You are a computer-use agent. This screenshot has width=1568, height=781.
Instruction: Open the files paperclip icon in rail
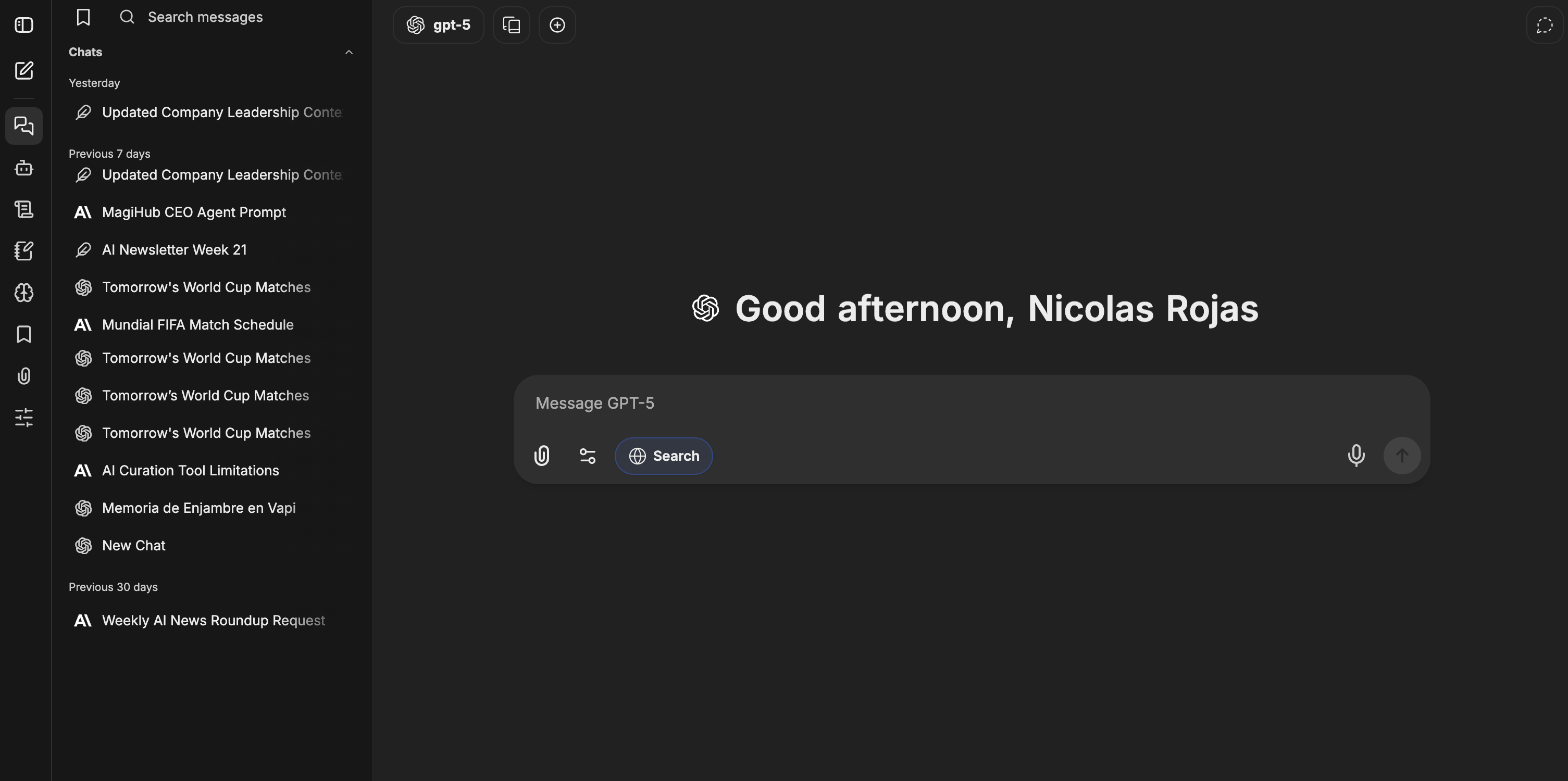pyautogui.click(x=24, y=376)
